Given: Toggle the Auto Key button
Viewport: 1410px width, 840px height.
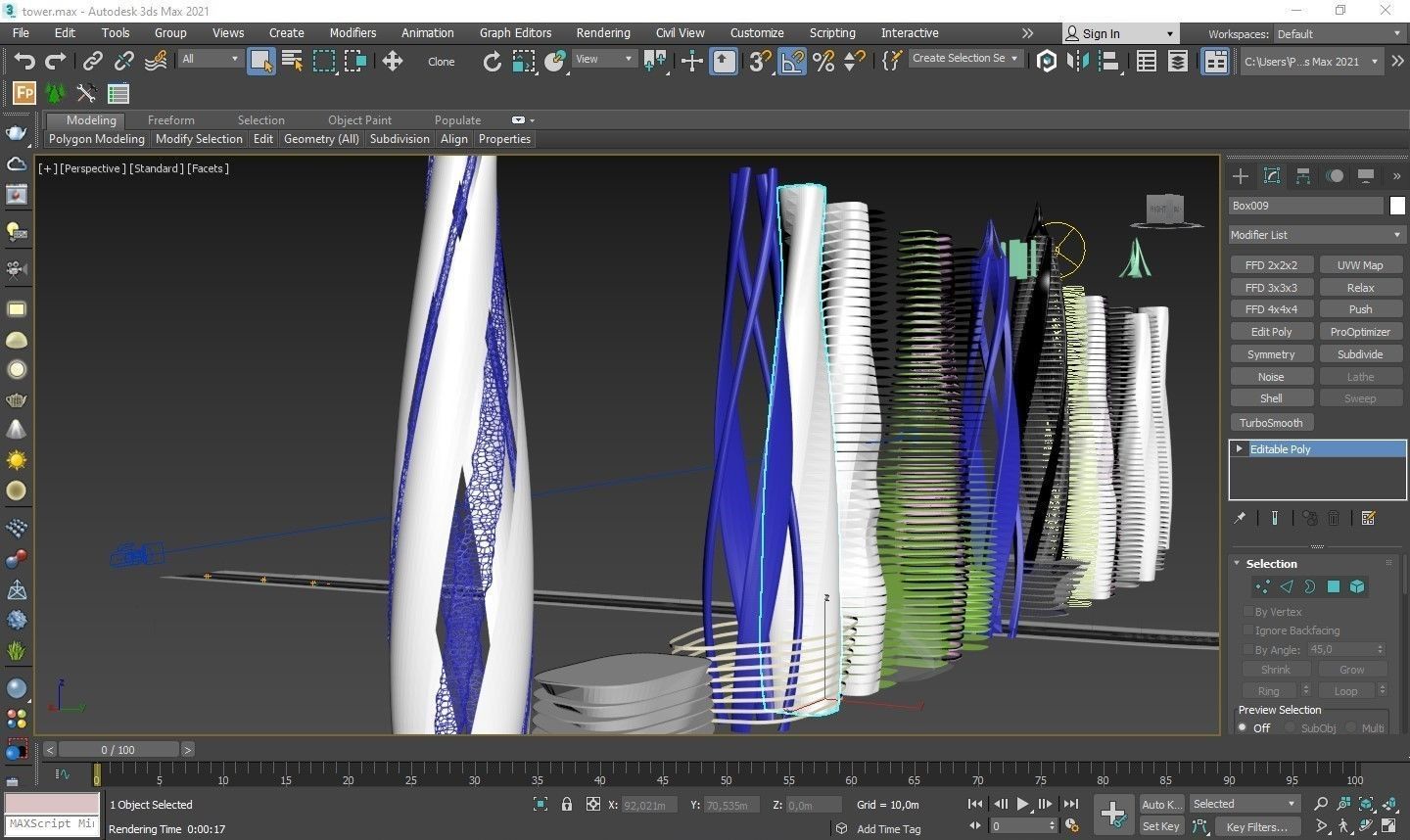Looking at the screenshot, I should (1160, 804).
